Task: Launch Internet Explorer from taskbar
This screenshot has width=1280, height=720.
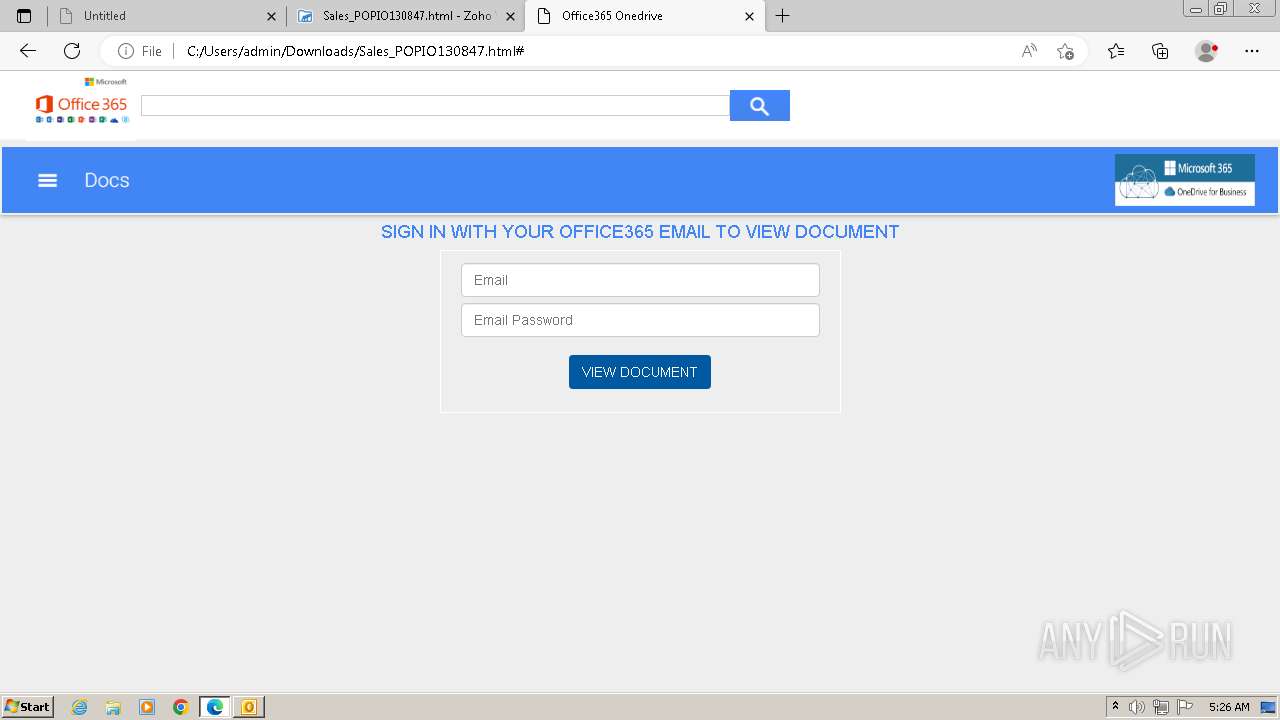Action: coord(80,707)
